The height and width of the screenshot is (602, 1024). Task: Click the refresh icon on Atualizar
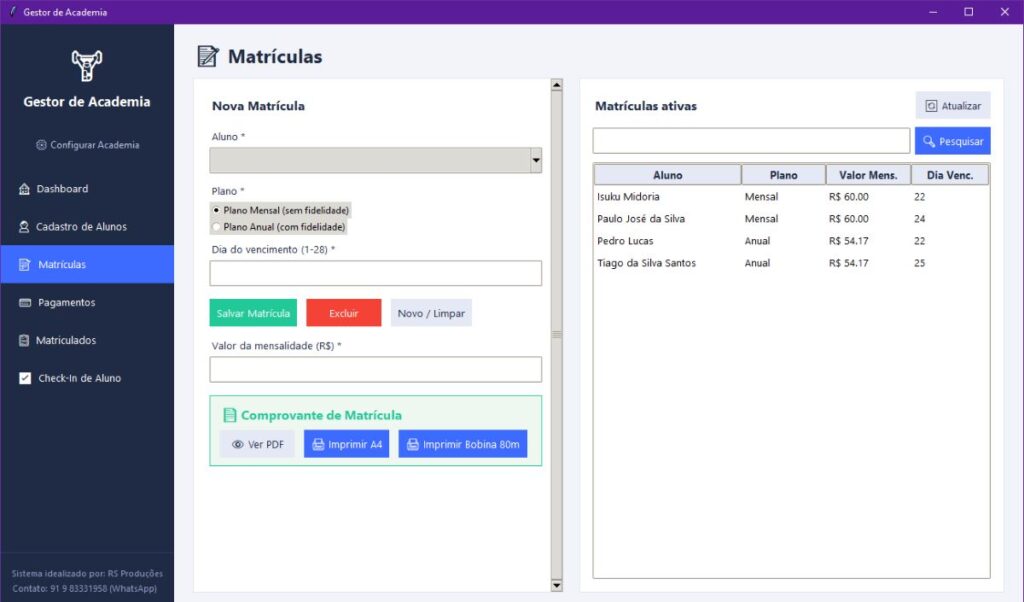[x=931, y=106]
